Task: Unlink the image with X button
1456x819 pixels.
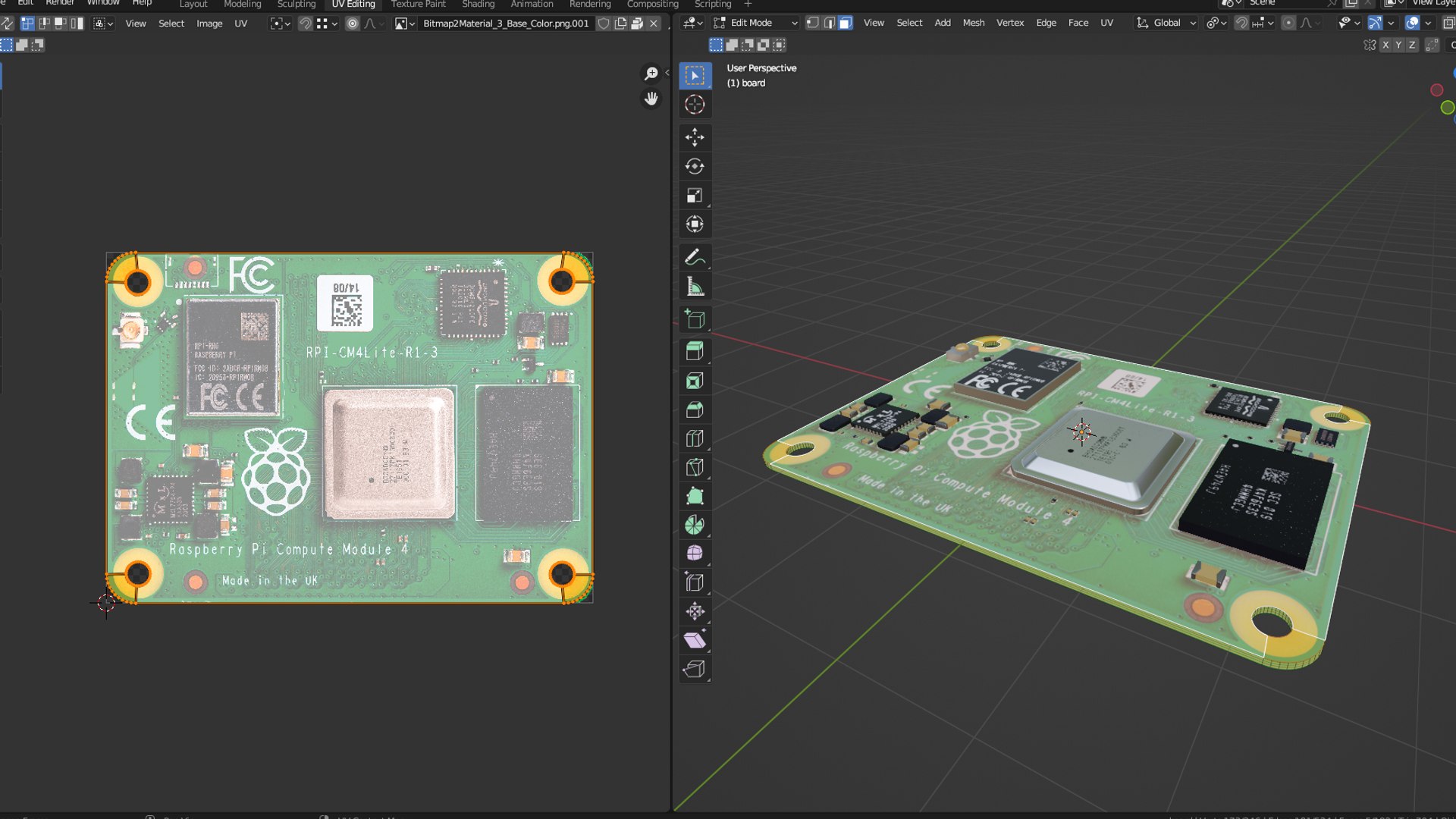Action: [654, 24]
